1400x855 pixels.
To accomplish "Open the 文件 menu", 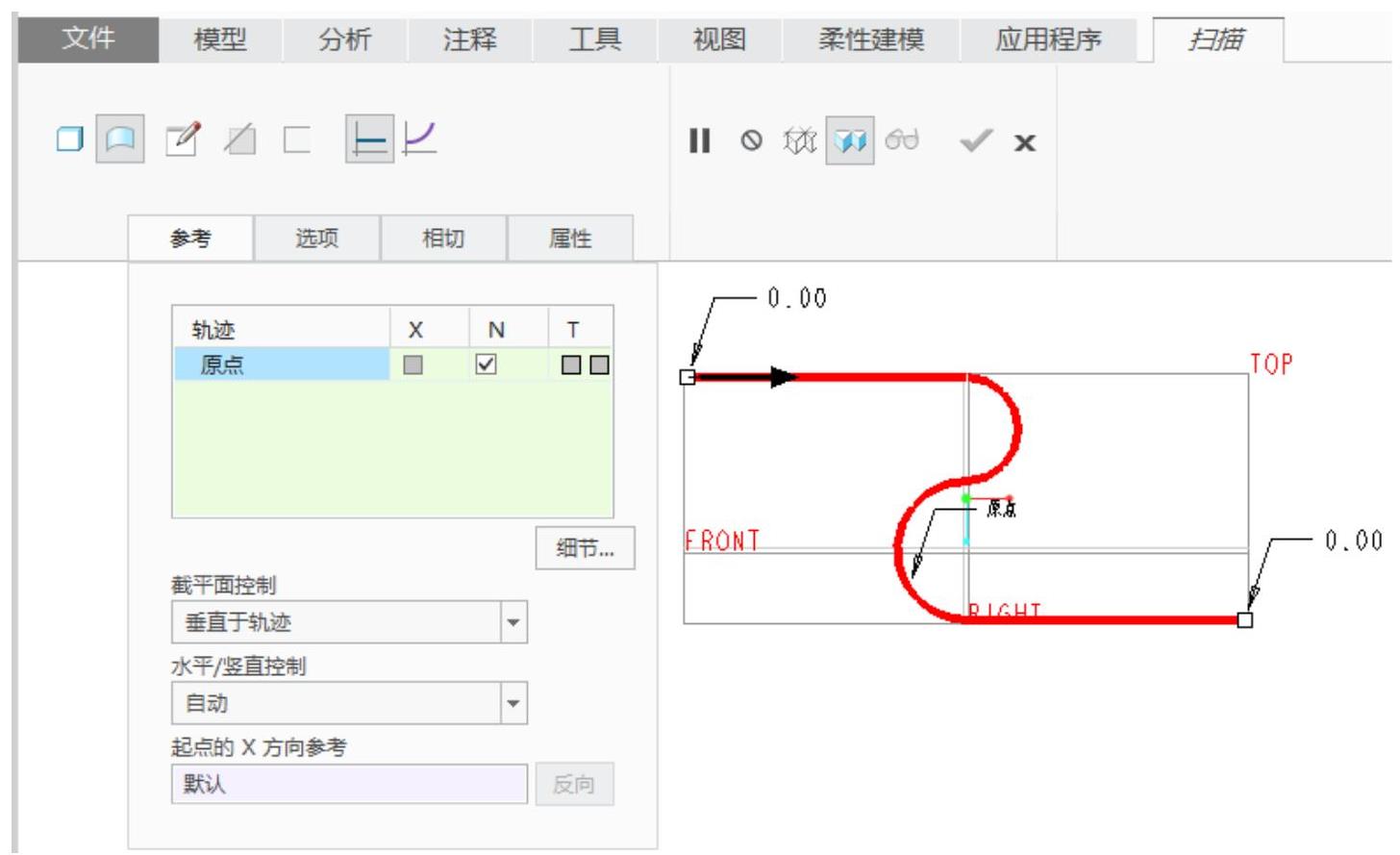I will (88, 39).
